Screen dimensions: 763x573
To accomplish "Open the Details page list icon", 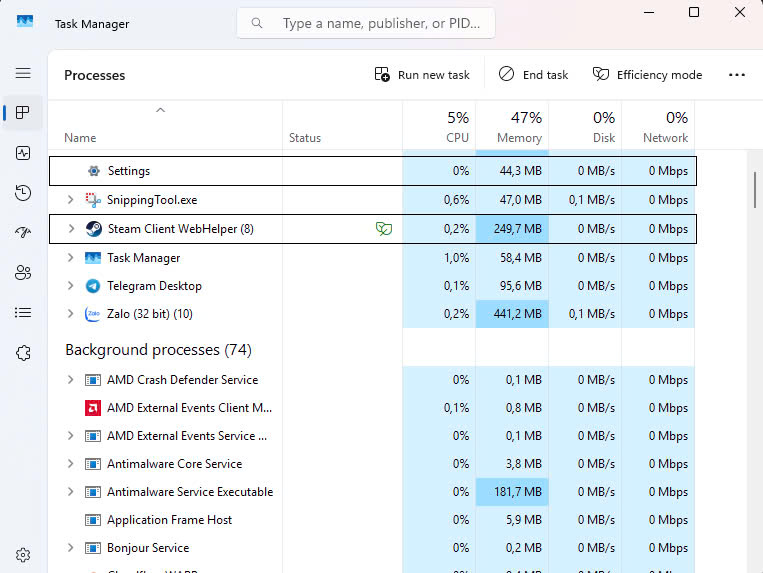I will tap(23, 313).
